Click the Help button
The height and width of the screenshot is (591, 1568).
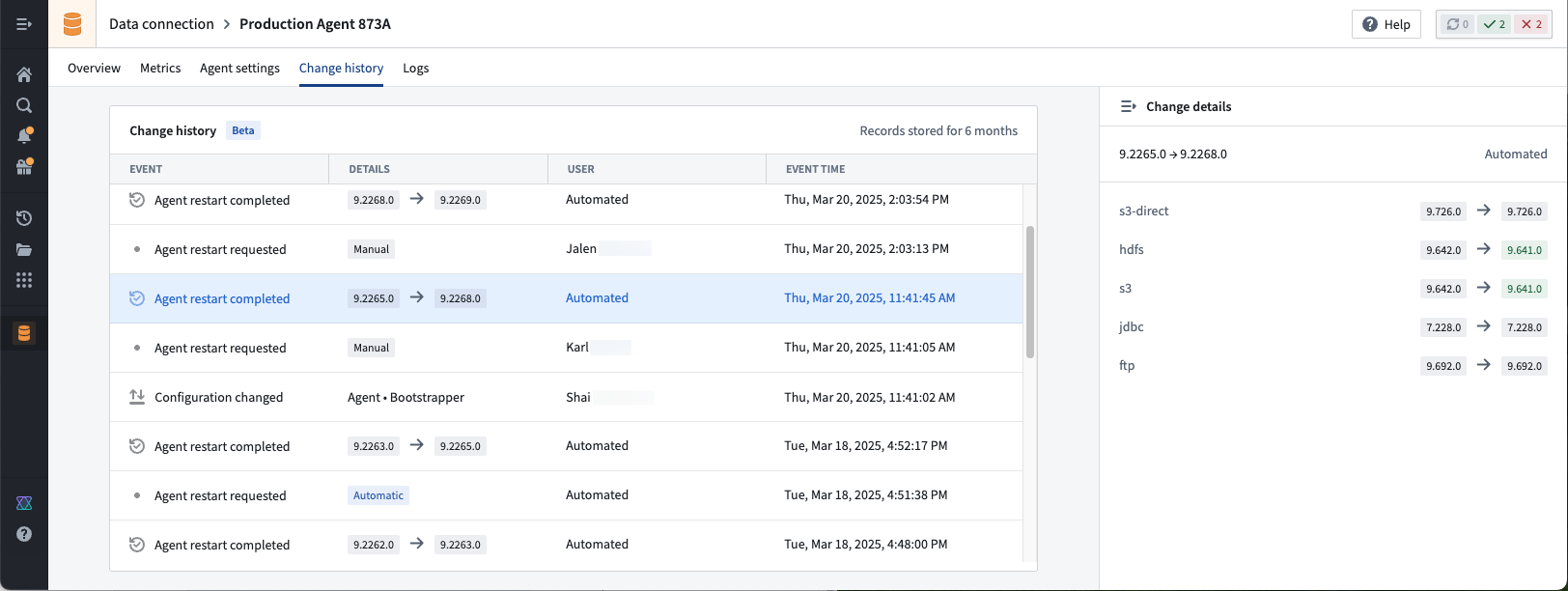(x=1386, y=24)
